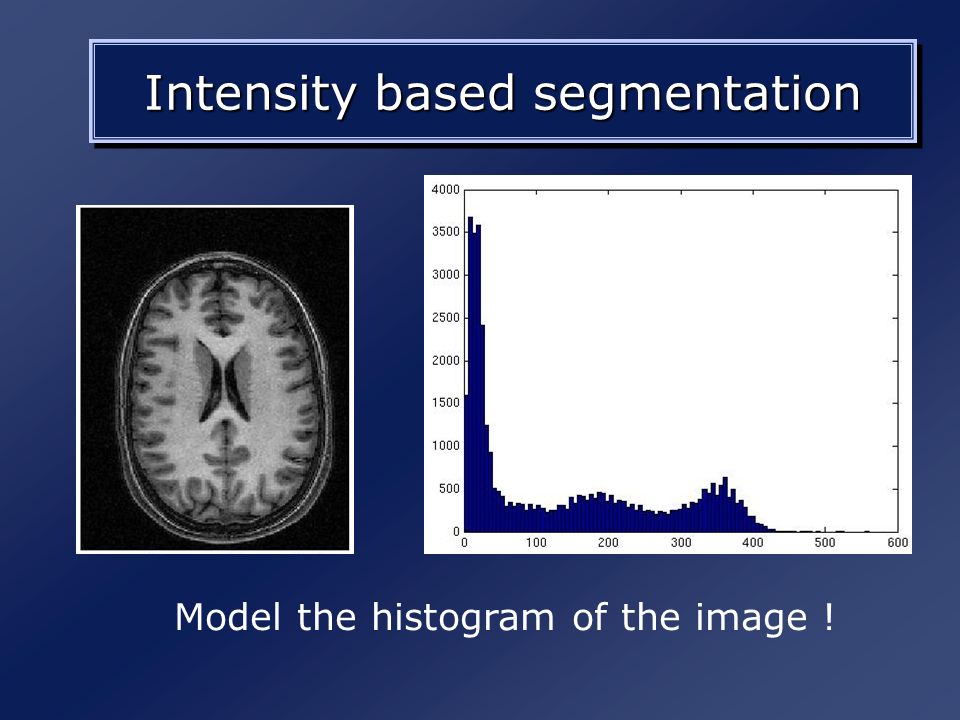Select the brain MRI image
The height and width of the screenshot is (720, 960).
click(x=215, y=379)
